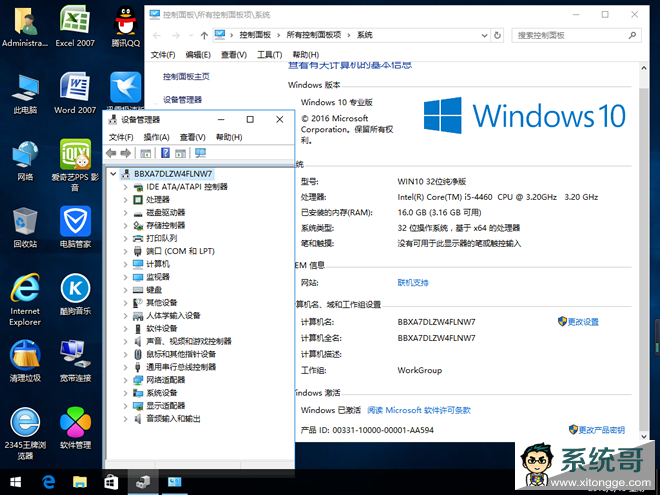The image size is (660, 495).
Task: Open the 电脑管家 desktop icon
Action: click(x=75, y=227)
